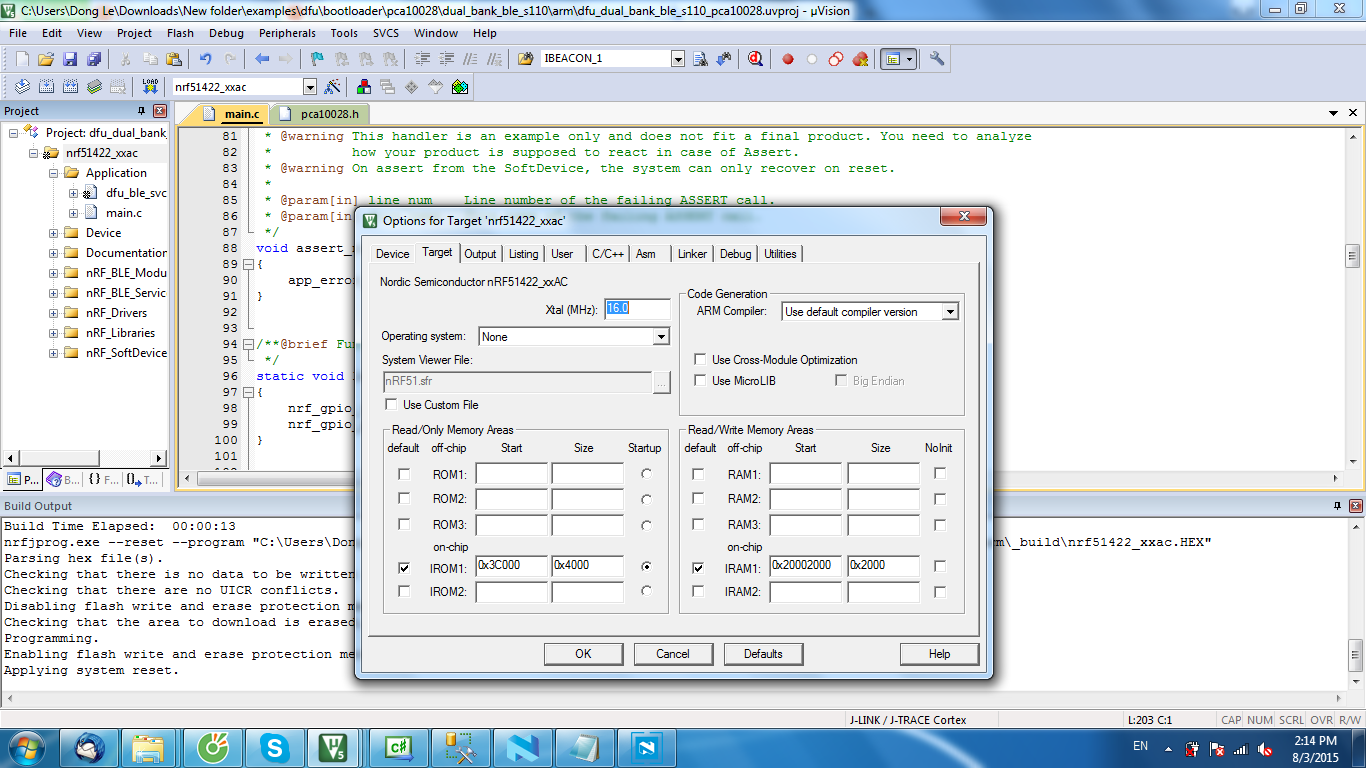Screen dimensions: 1366x768
Task: Click the Windows Start button
Action: coord(25,747)
